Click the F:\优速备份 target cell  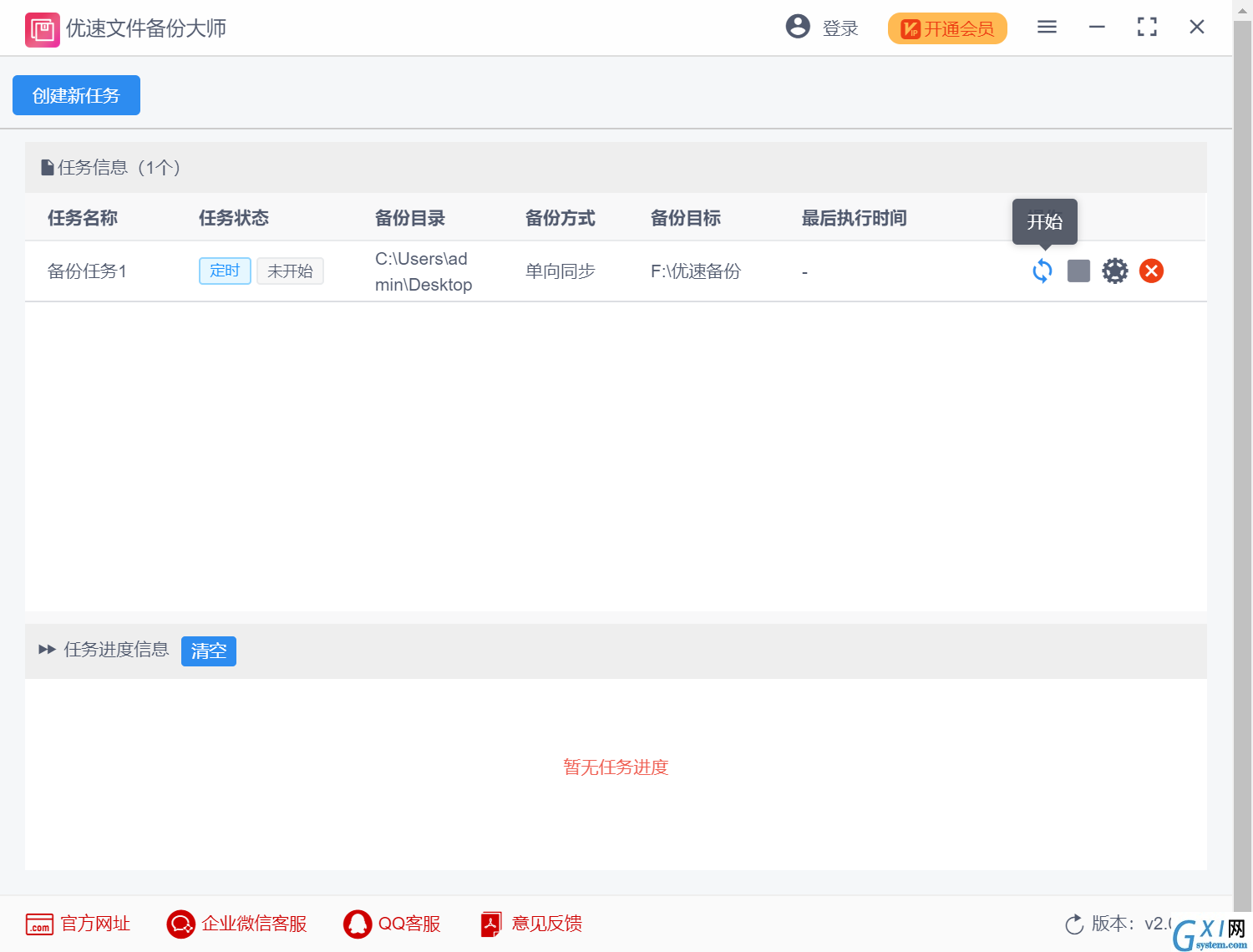coord(696,271)
